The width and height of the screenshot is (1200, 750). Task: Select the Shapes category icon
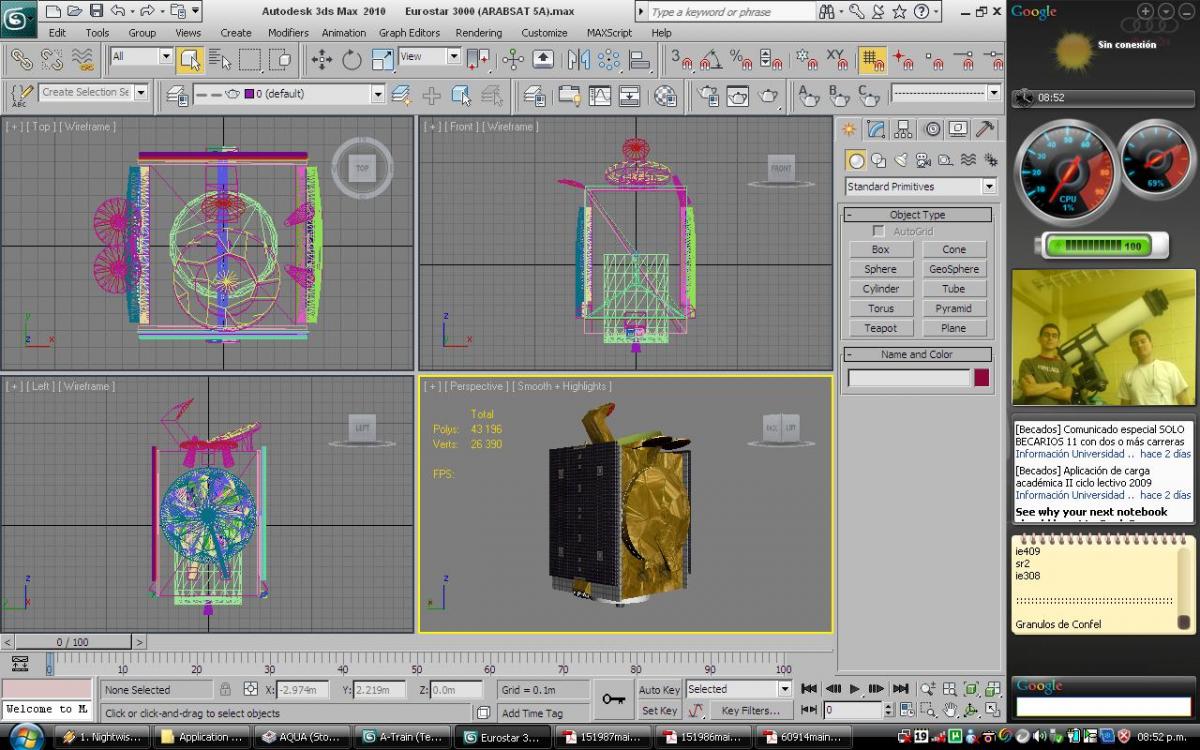click(x=878, y=160)
